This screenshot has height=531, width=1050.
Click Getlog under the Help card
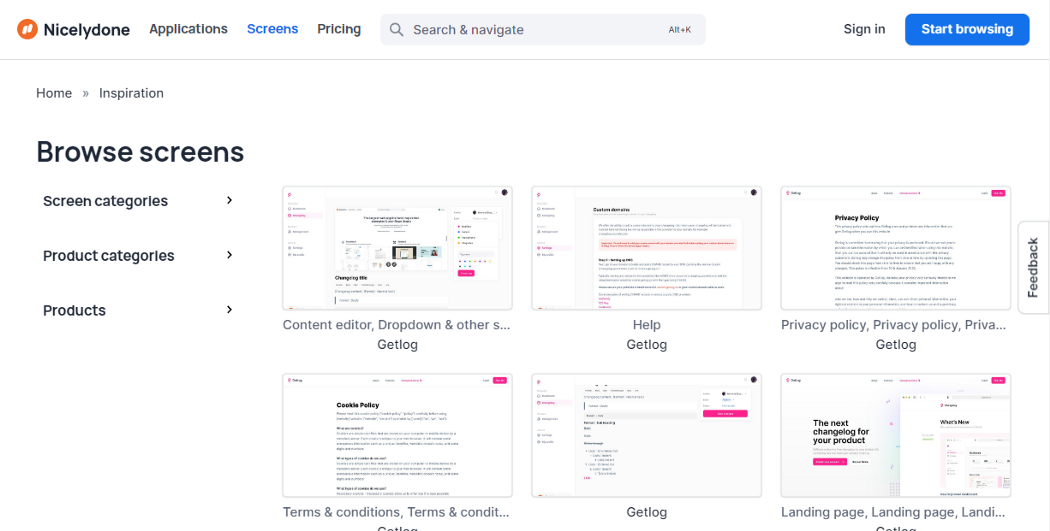coord(647,345)
